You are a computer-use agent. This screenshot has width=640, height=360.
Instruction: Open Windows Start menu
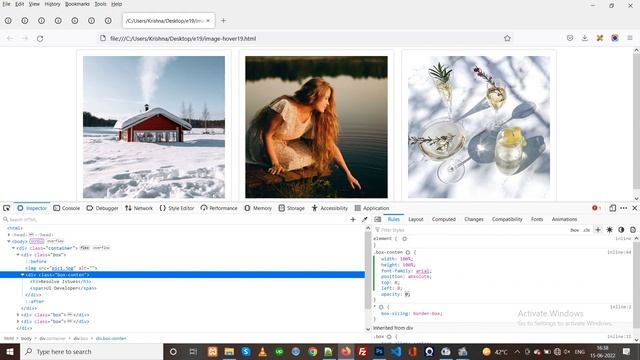10,351
